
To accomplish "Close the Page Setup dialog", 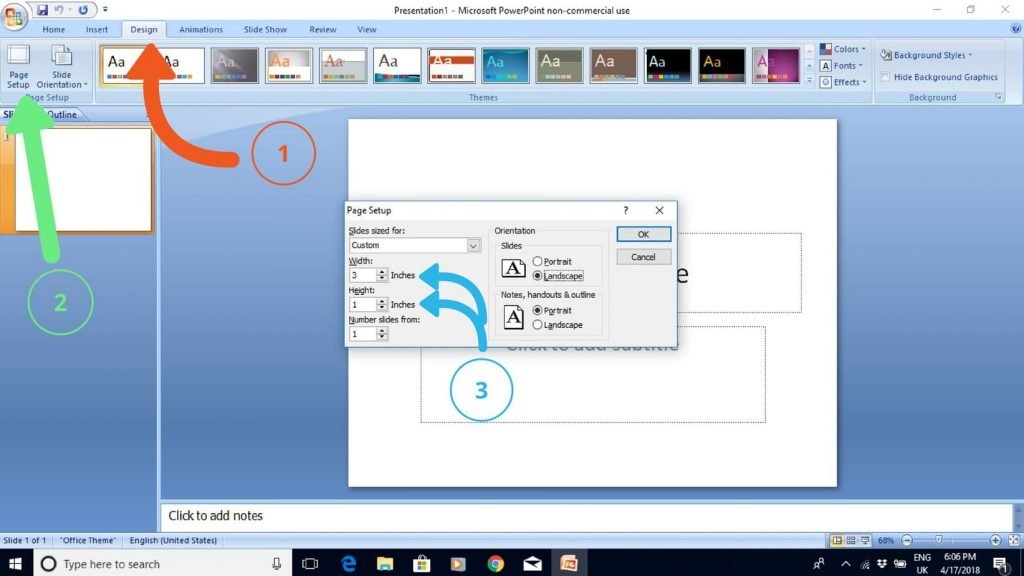I will coord(660,210).
